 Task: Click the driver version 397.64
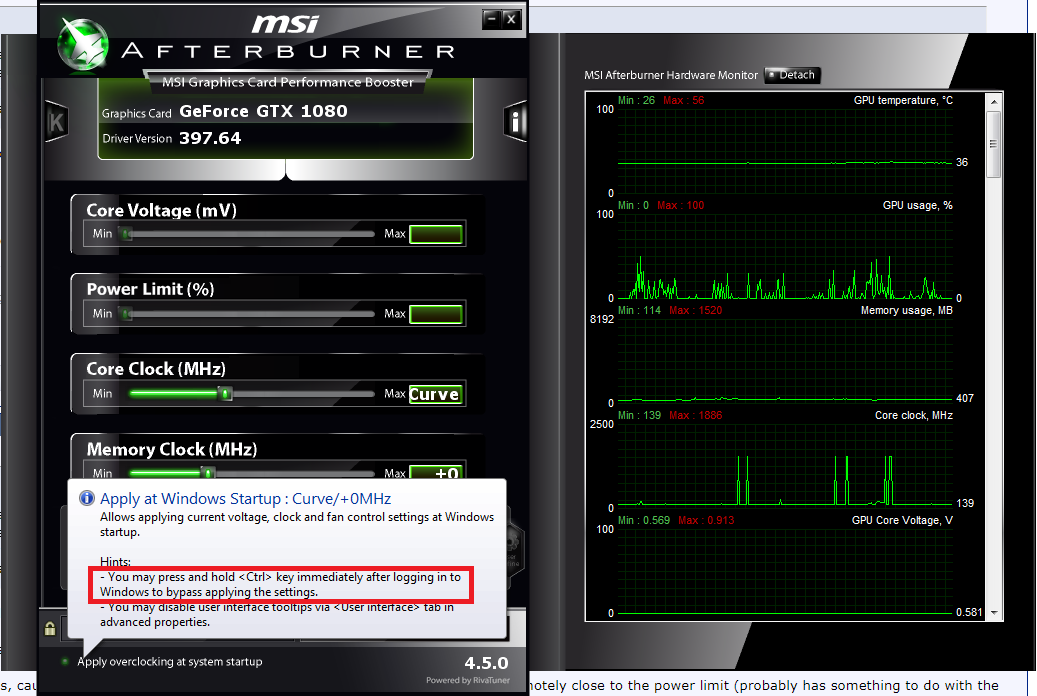pyautogui.click(x=210, y=138)
